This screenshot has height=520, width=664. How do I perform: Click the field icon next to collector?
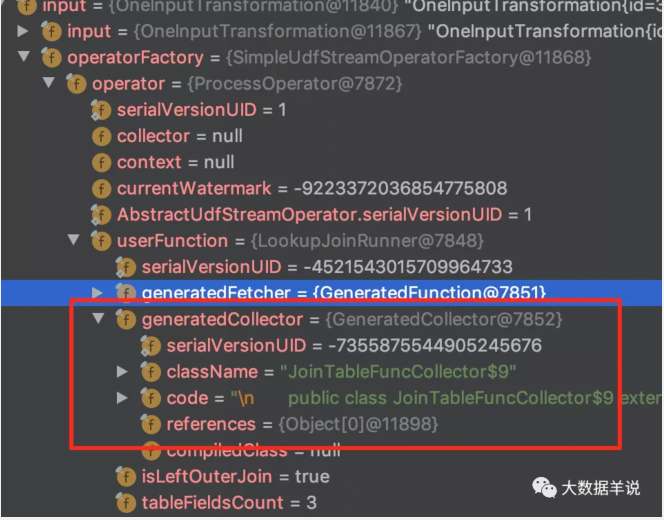pyautogui.click(x=101, y=136)
